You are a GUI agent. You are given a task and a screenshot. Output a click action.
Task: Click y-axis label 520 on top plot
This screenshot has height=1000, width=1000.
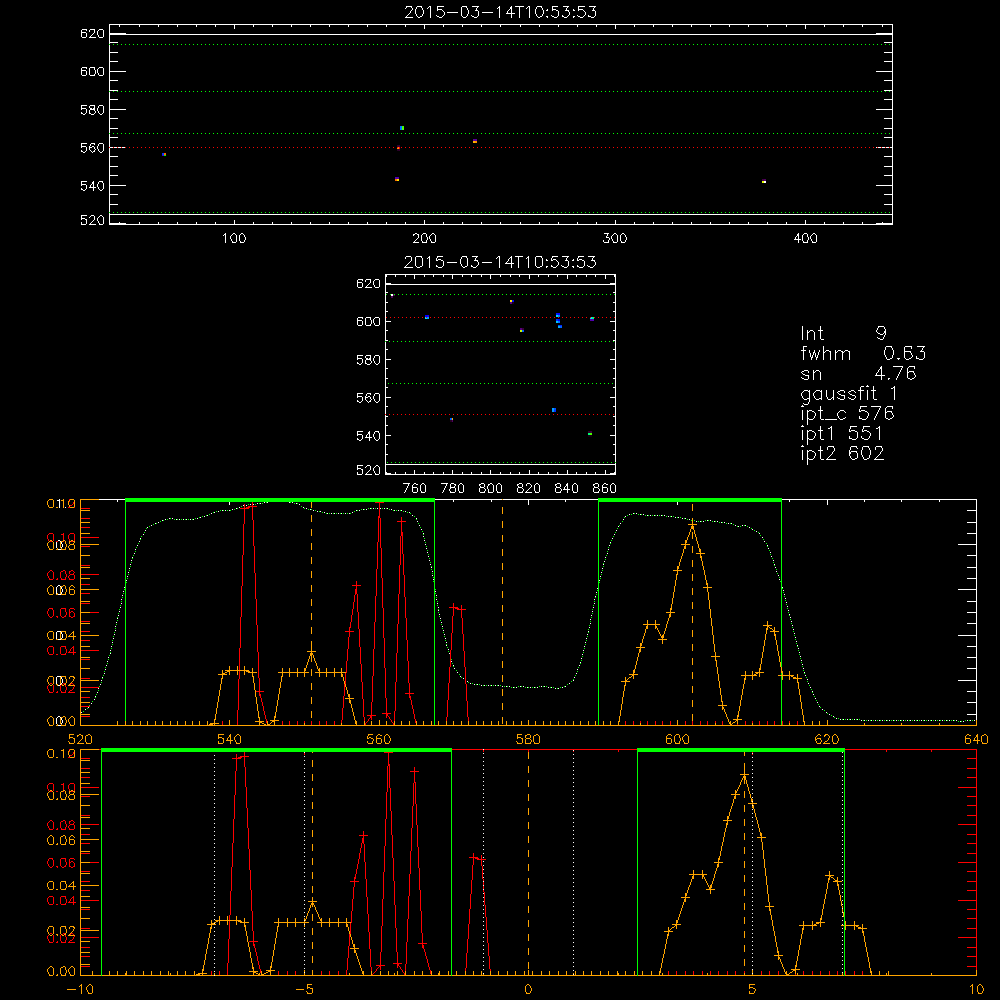[x=92, y=220]
